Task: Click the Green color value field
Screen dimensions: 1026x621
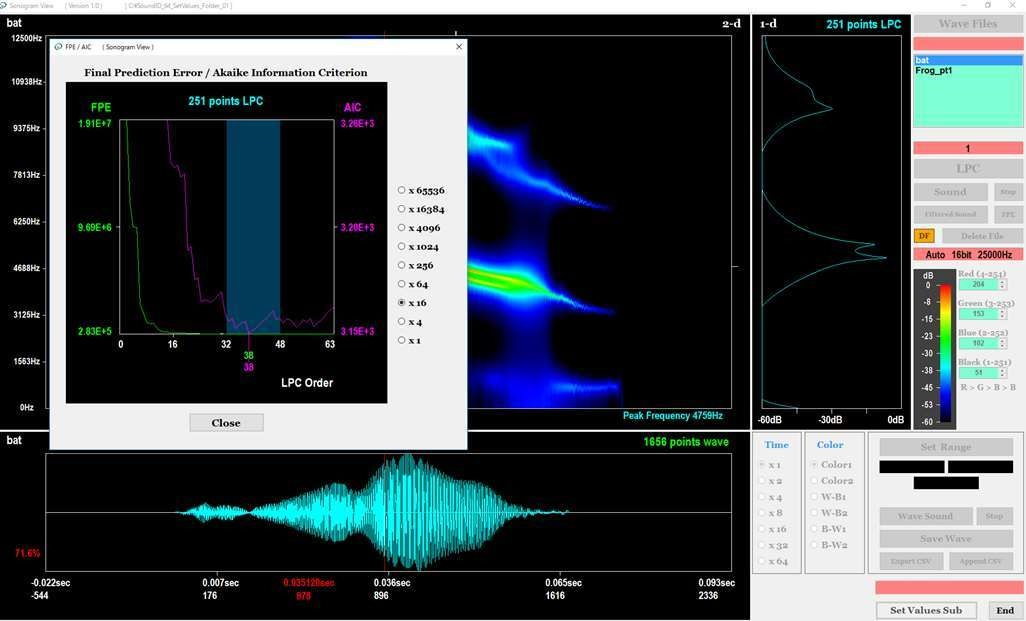Action: click(975, 314)
